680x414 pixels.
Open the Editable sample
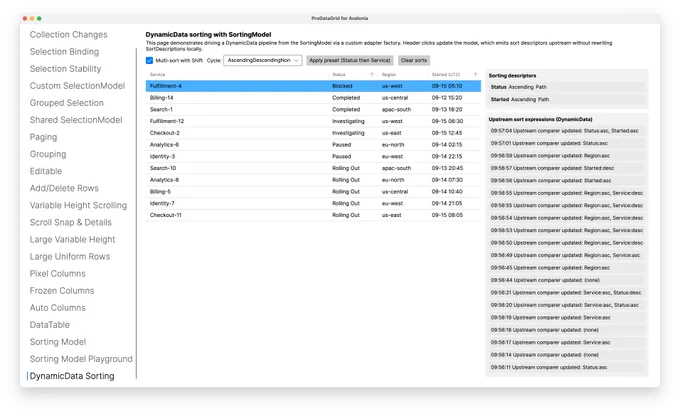[x=46, y=171]
